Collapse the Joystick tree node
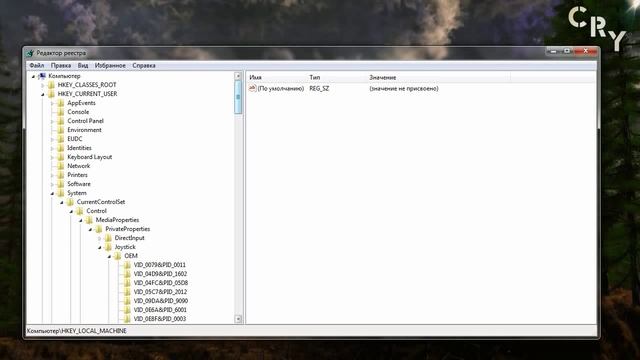 pyautogui.click(x=100, y=247)
